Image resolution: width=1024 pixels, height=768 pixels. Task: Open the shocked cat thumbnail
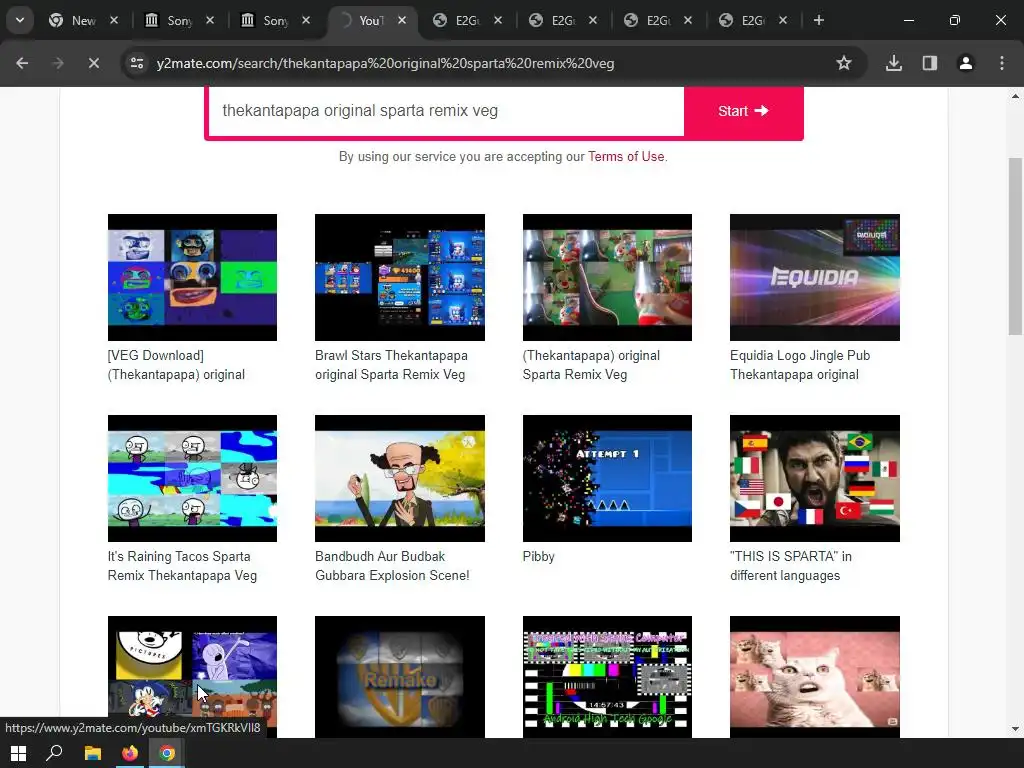(815, 677)
